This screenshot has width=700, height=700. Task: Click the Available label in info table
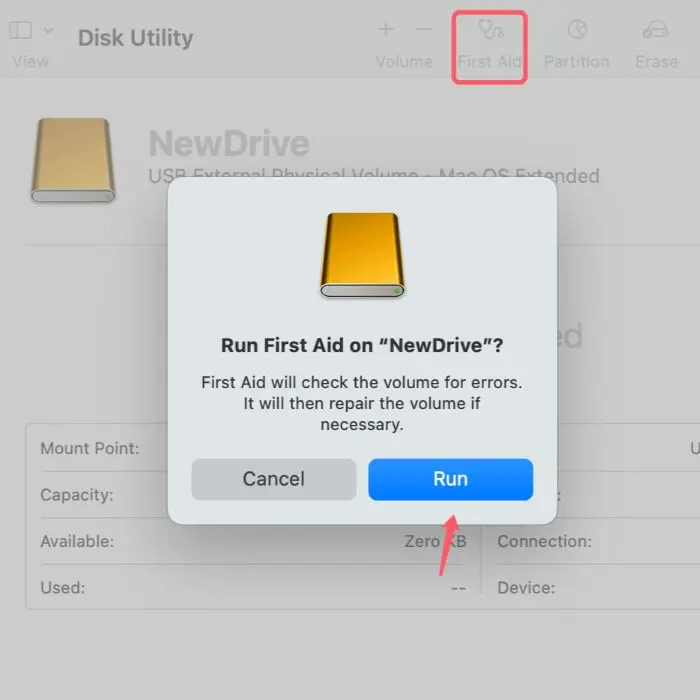77,541
